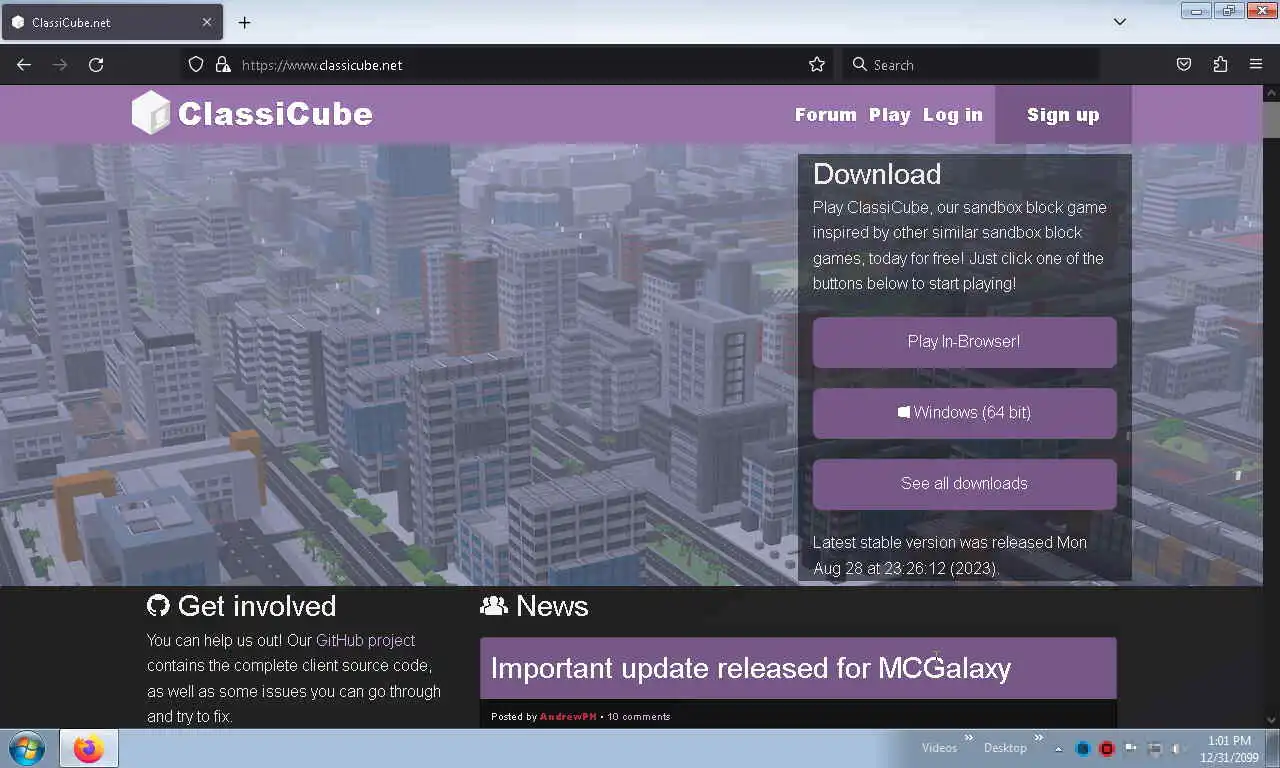1280x768 pixels.
Task: Show hidden system tray icons arrow
Action: pyautogui.click(x=1058, y=749)
